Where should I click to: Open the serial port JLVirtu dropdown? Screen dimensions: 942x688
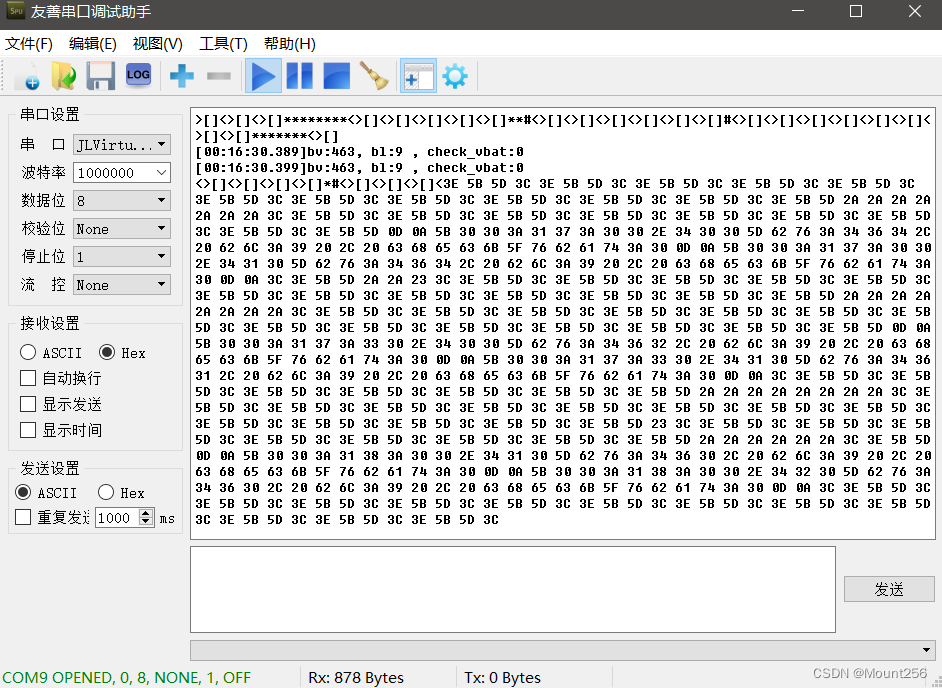(x=122, y=145)
